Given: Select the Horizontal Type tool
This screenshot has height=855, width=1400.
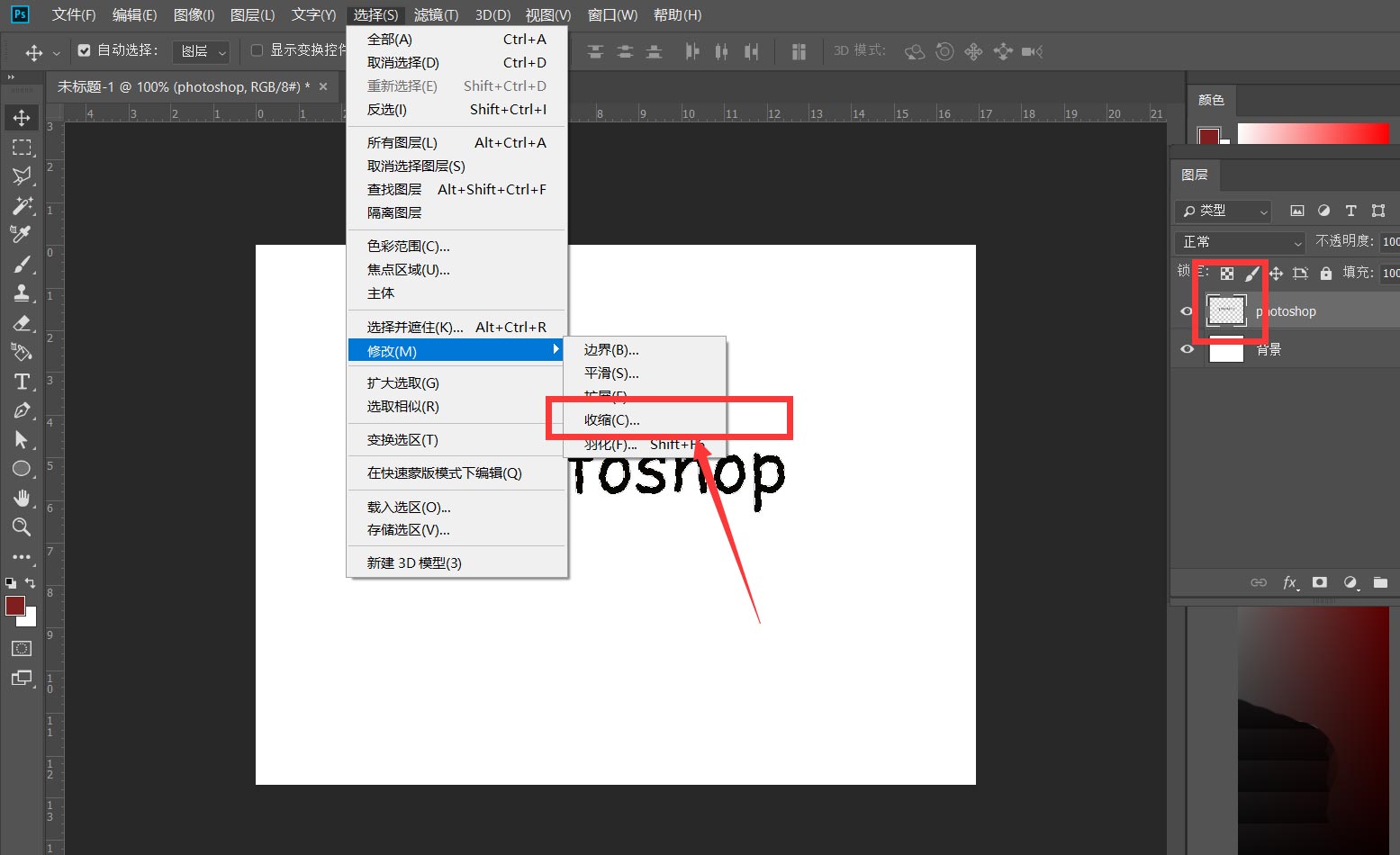Looking at the screenshot, I should pyautogui.click(x=22, y=382).
